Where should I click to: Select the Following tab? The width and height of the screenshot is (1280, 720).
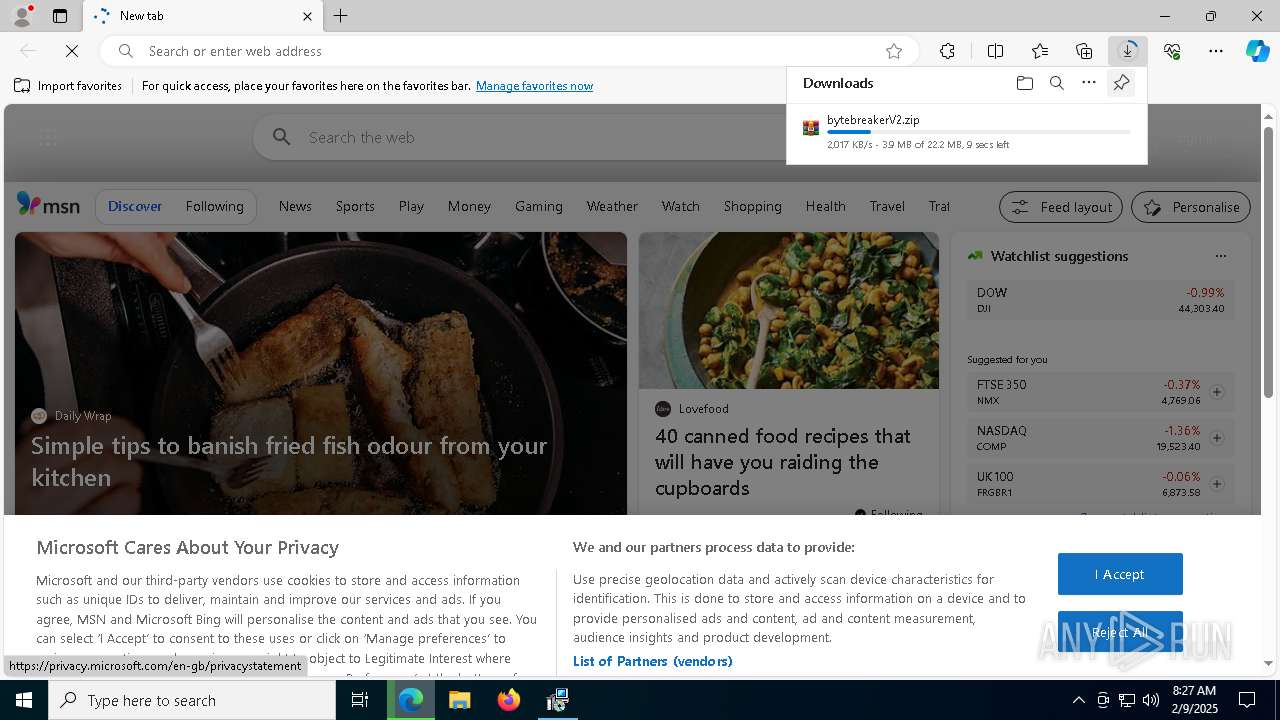[214, 206]
